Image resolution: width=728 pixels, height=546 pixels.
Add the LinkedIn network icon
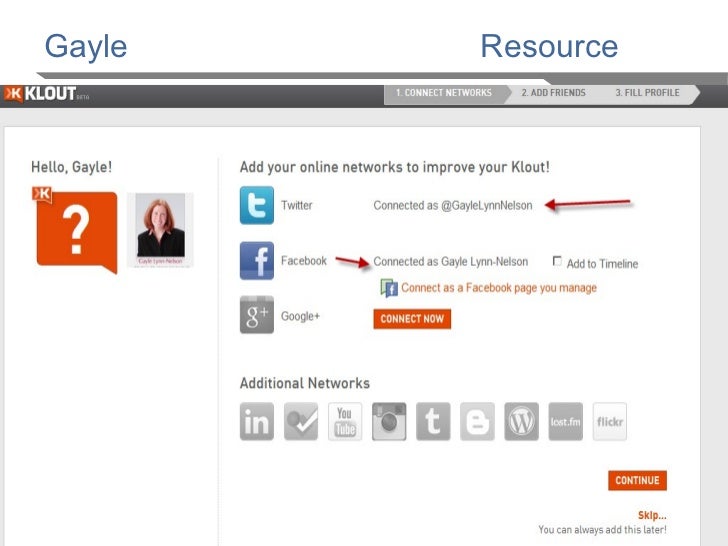click(x=257, y=422)
